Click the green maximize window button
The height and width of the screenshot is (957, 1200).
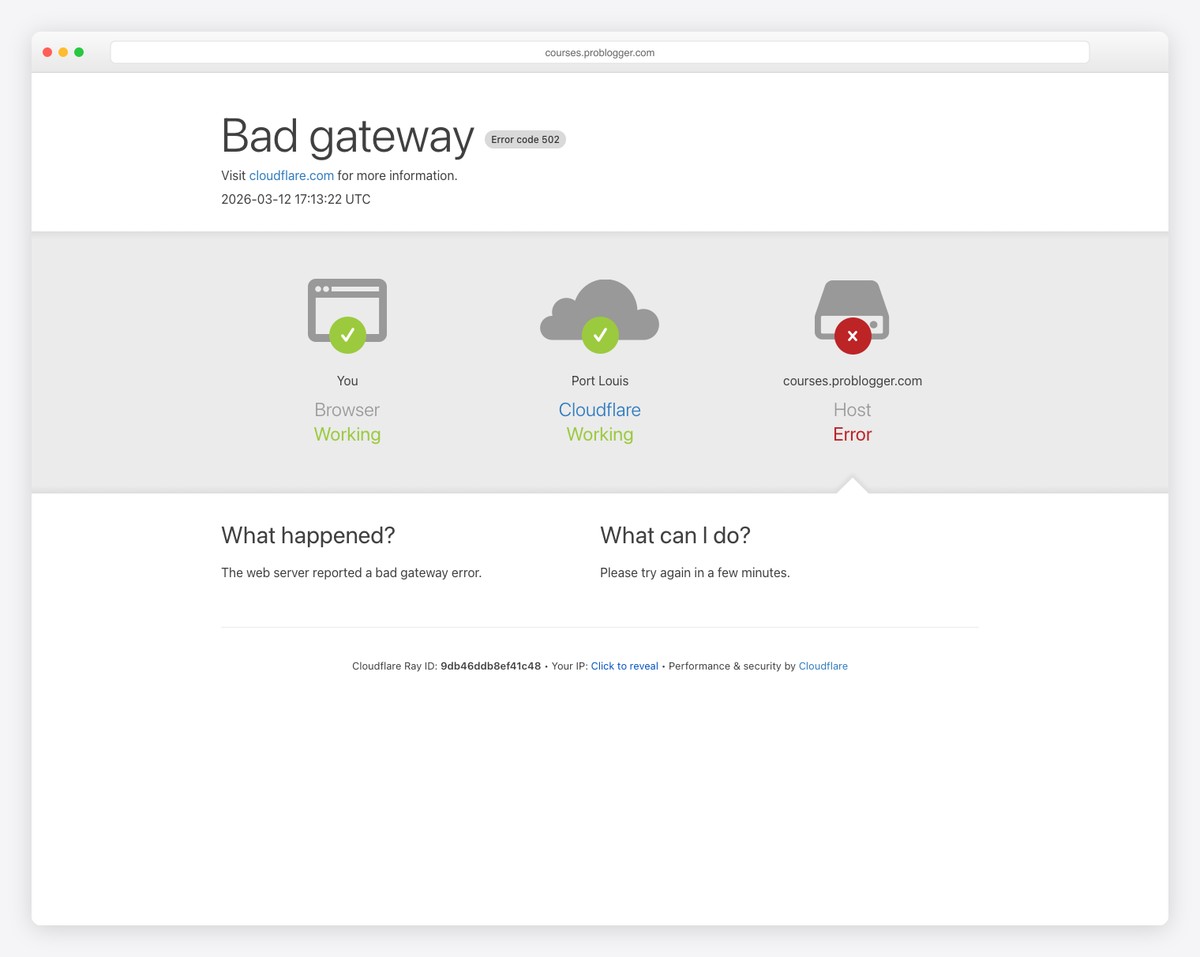click(79, 52)
